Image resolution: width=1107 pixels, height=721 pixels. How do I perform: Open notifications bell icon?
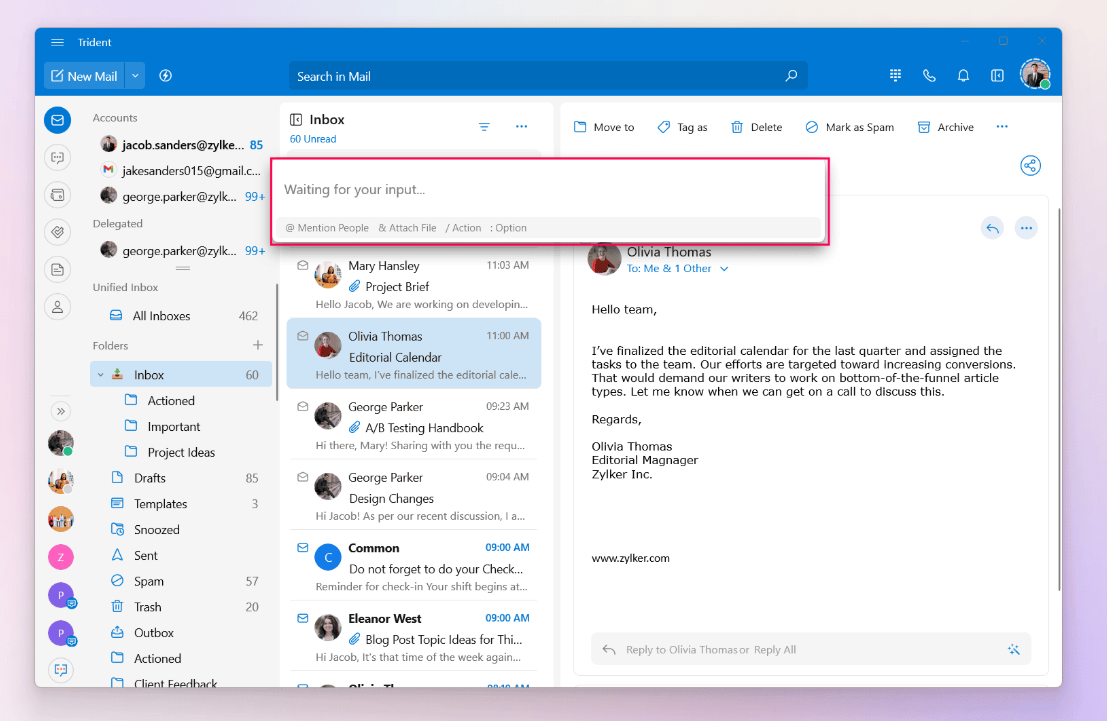coord(963,76)
